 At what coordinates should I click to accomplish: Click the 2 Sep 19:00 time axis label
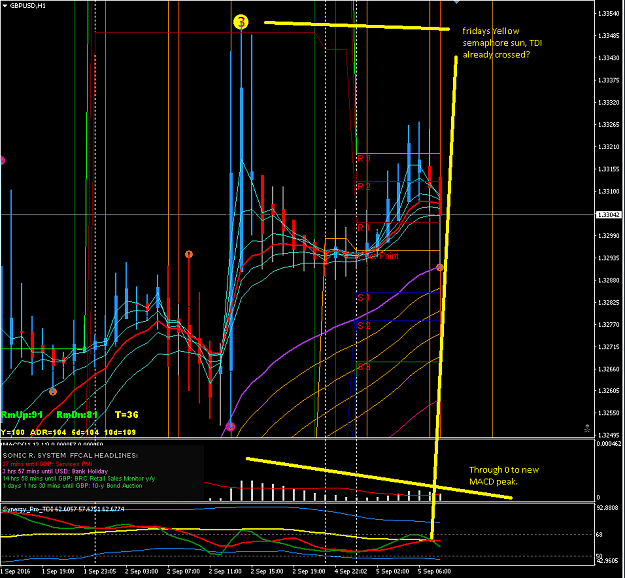point(309,572)
